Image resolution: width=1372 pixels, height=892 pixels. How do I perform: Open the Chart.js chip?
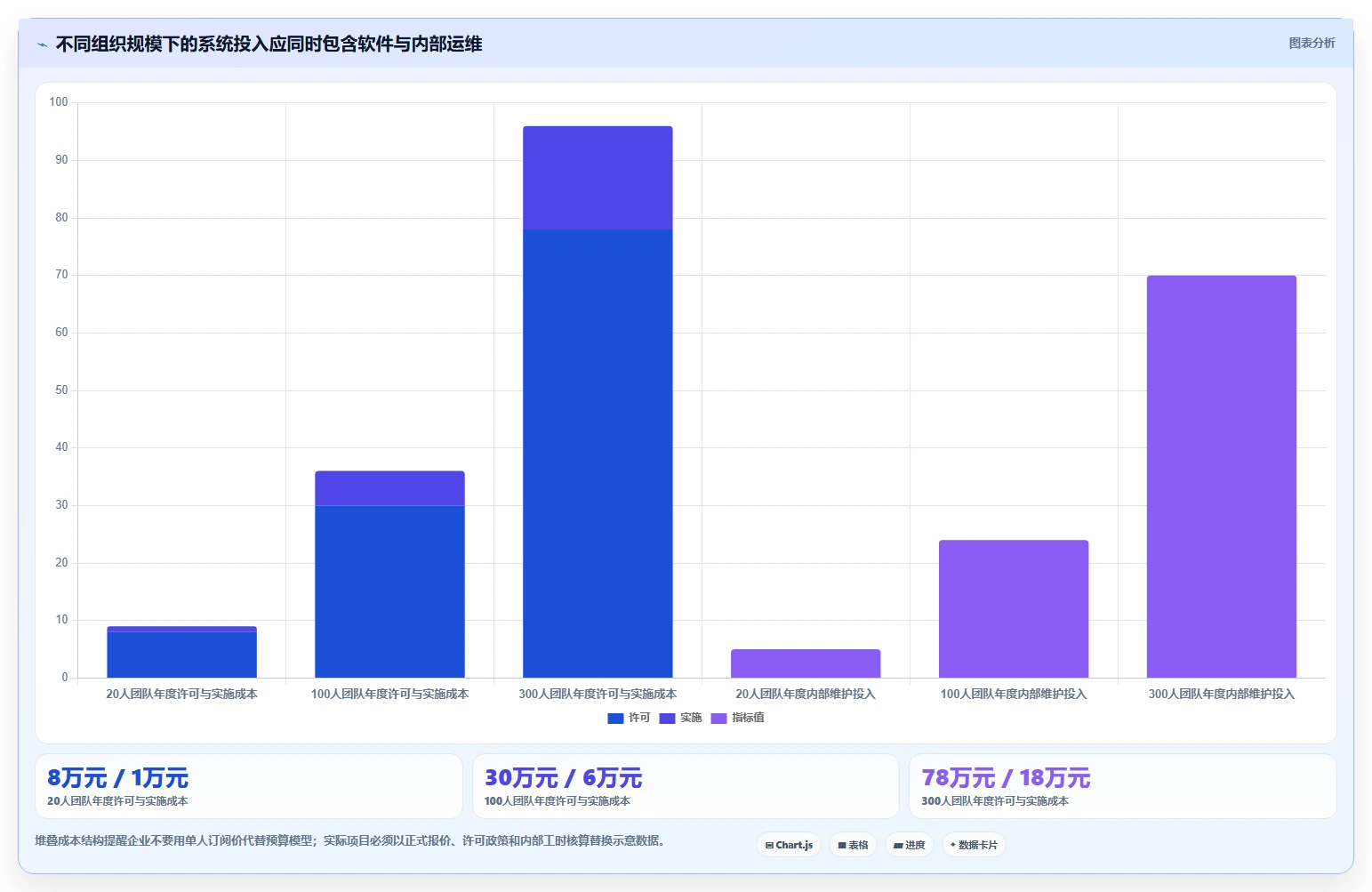[x=789, y=845]
